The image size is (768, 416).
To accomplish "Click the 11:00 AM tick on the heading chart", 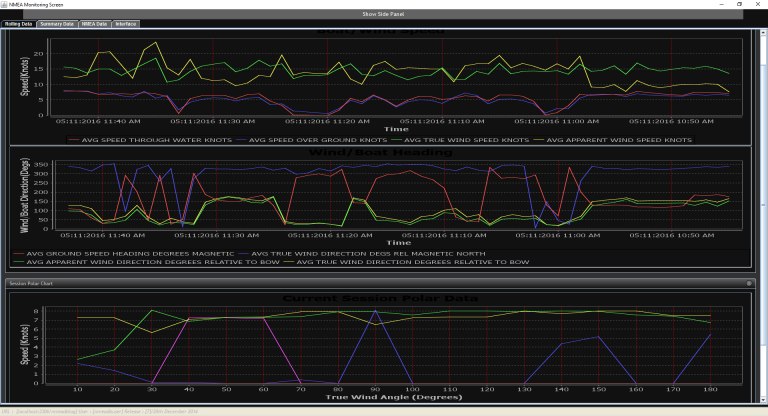I will pyautogui.click(x=557, y=235).
